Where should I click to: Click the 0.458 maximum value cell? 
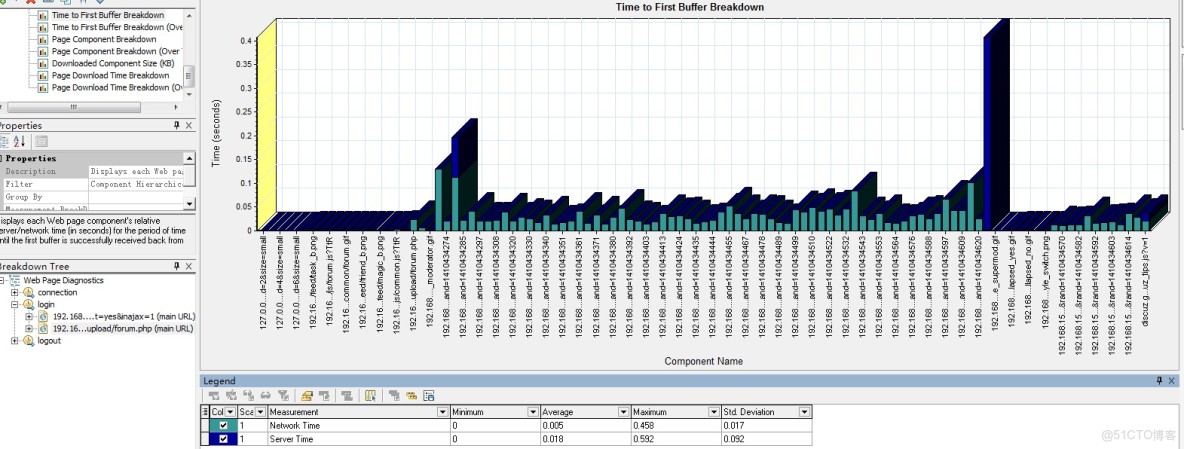pos(675,426)
